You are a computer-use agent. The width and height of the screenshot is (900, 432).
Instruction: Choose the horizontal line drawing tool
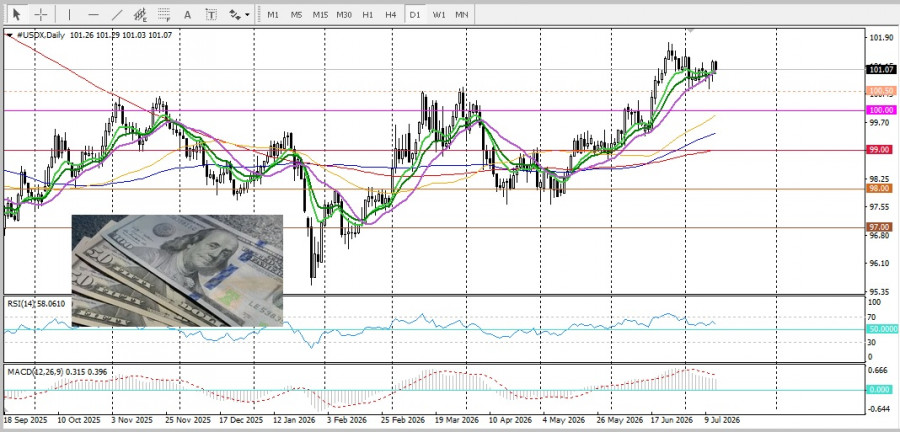(x=94, y=14)
